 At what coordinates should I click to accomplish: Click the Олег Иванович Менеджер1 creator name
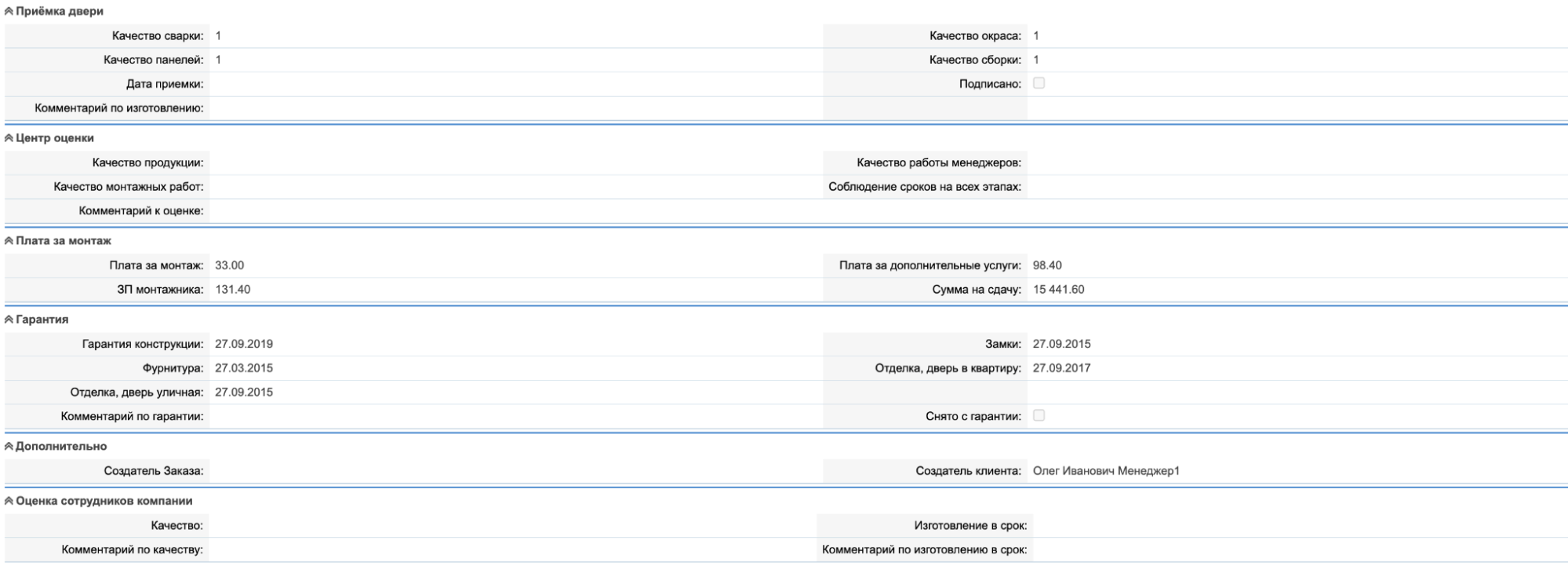click(x=1106, y=471)
